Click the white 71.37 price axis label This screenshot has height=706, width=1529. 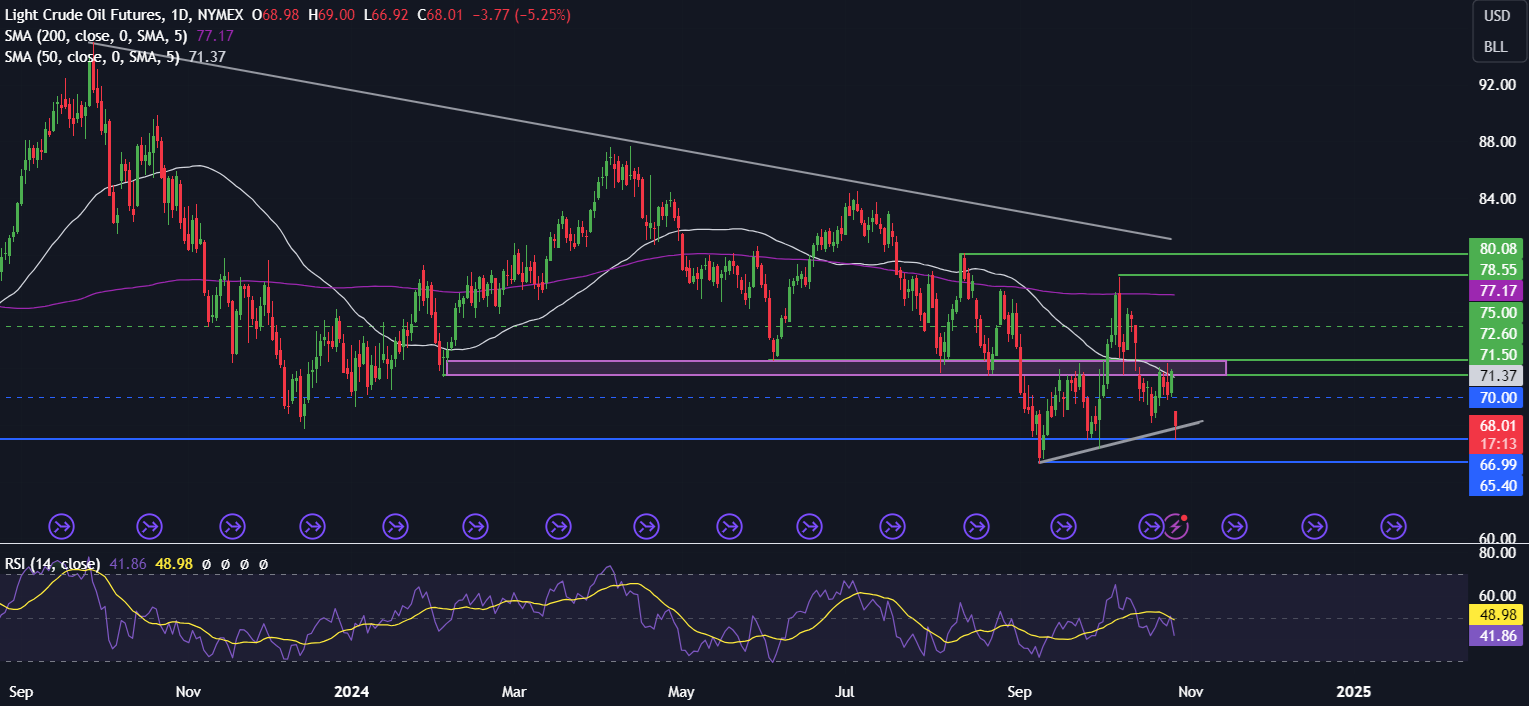[x=1495, y=376]
